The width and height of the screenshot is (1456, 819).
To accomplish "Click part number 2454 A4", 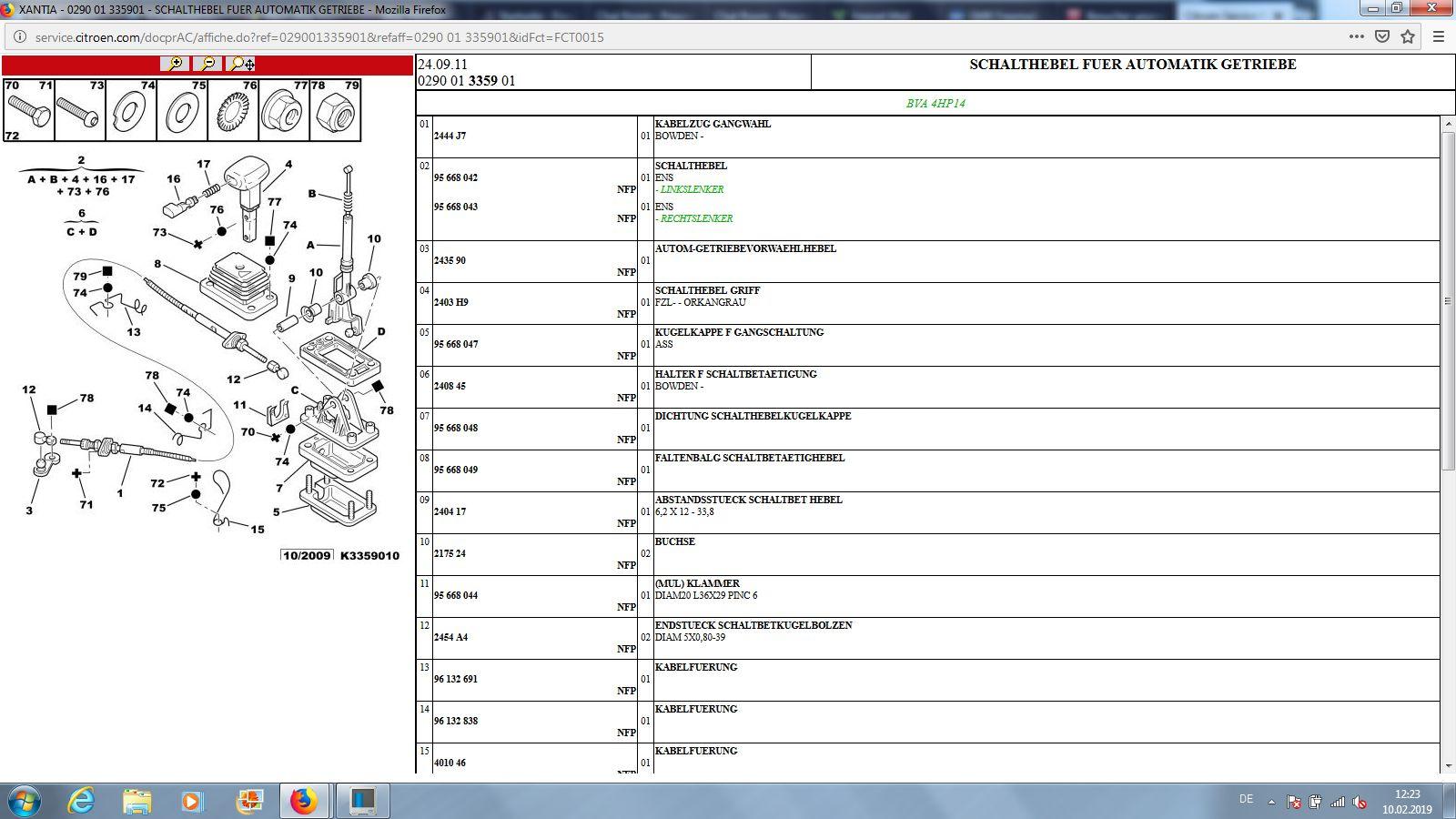I will 450,637.
